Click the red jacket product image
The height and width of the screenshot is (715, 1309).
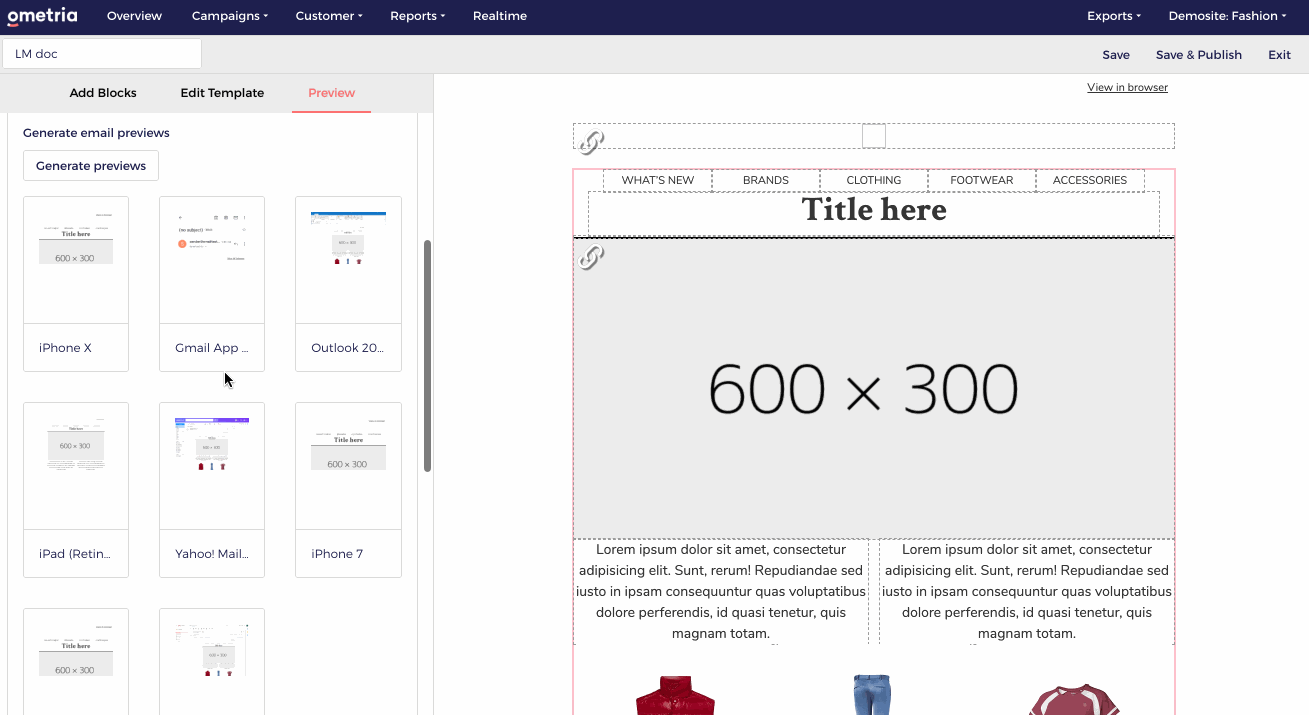pos(676,696)
